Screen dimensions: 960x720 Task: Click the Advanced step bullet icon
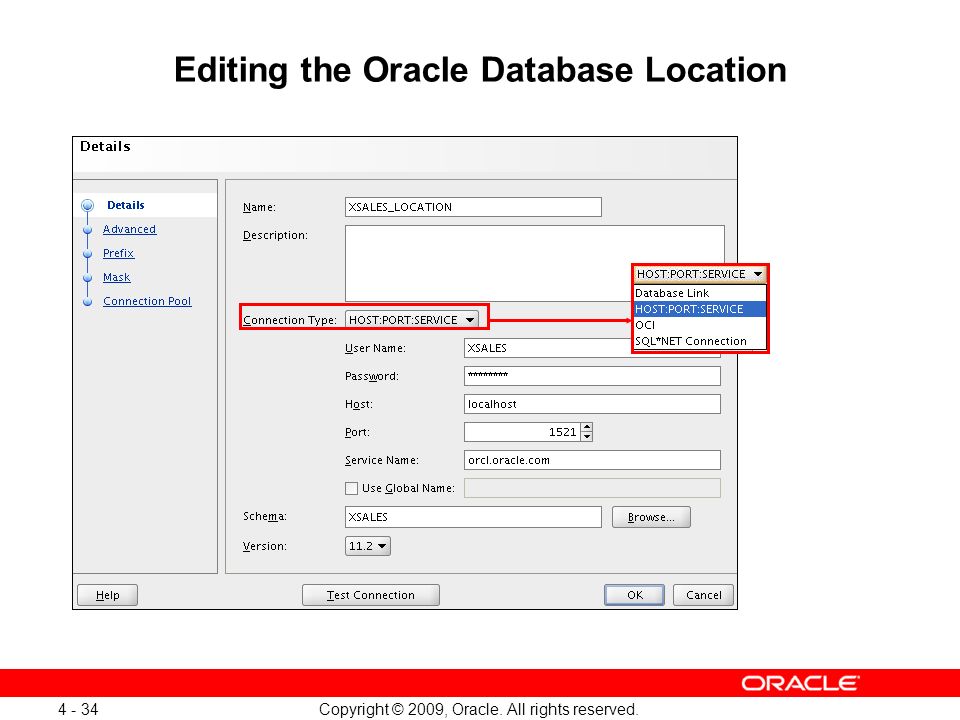pos(88,230)
